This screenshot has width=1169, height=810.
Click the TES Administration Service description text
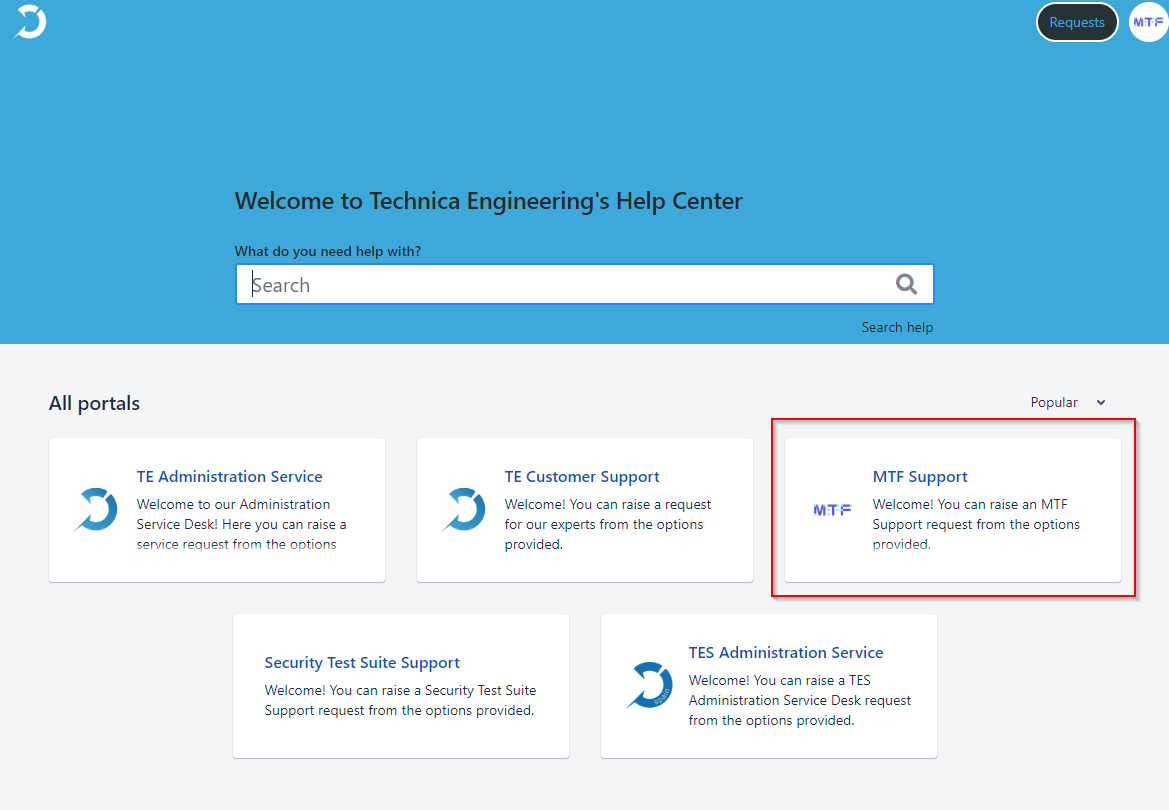coord(800,700)
